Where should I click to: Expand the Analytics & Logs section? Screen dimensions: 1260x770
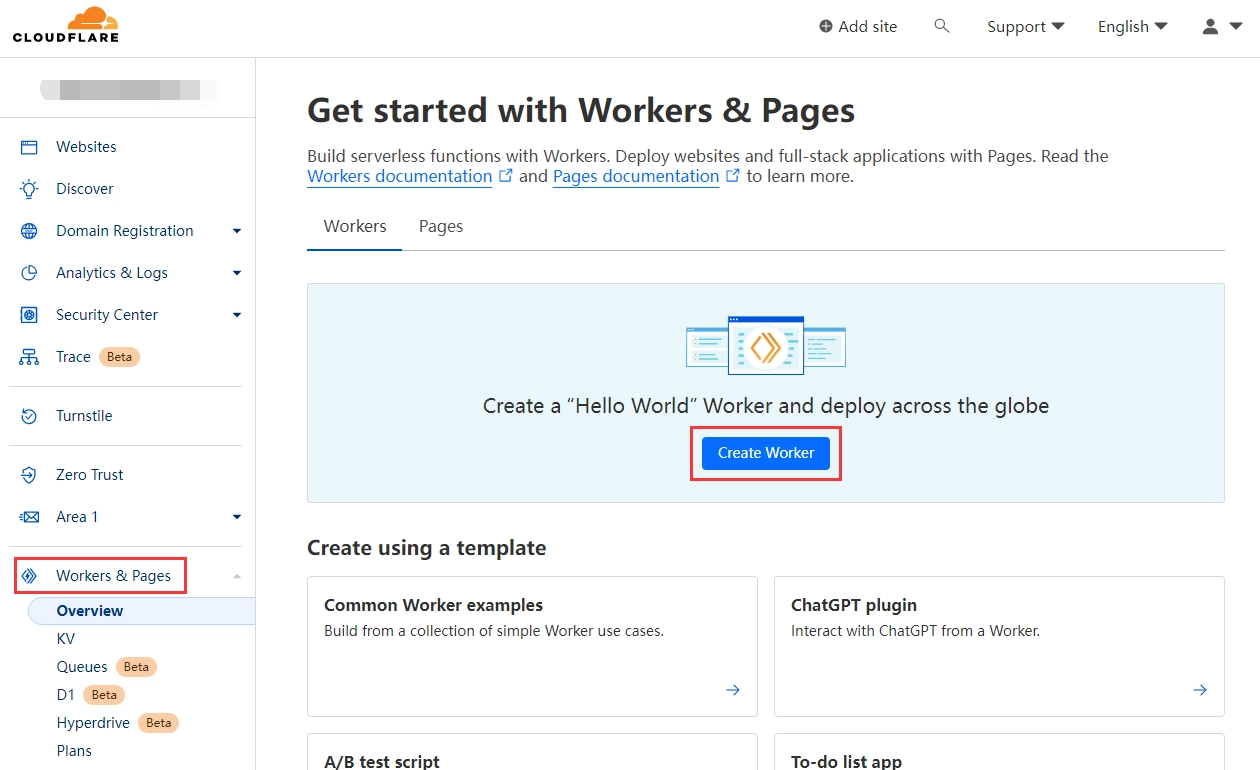pyautogui.click(x=237, y=273)
